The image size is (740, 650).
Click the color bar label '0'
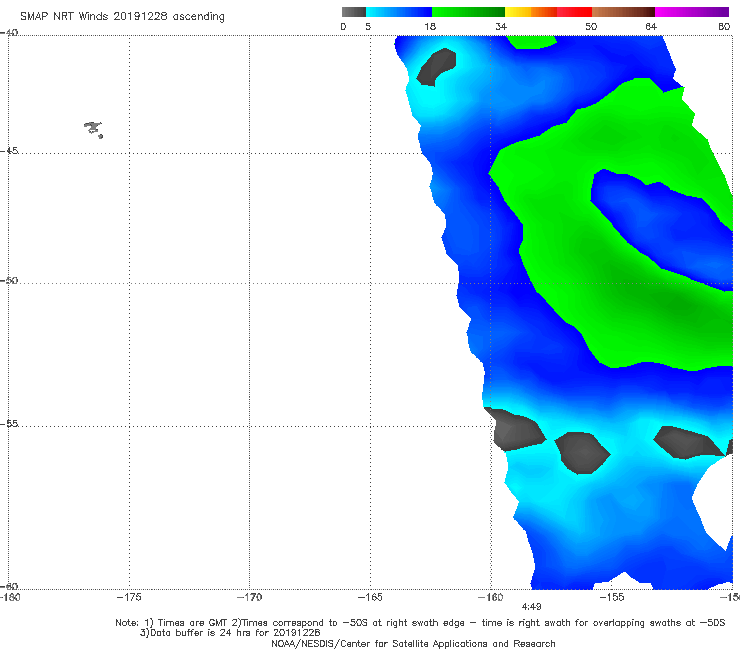(343, 26)
